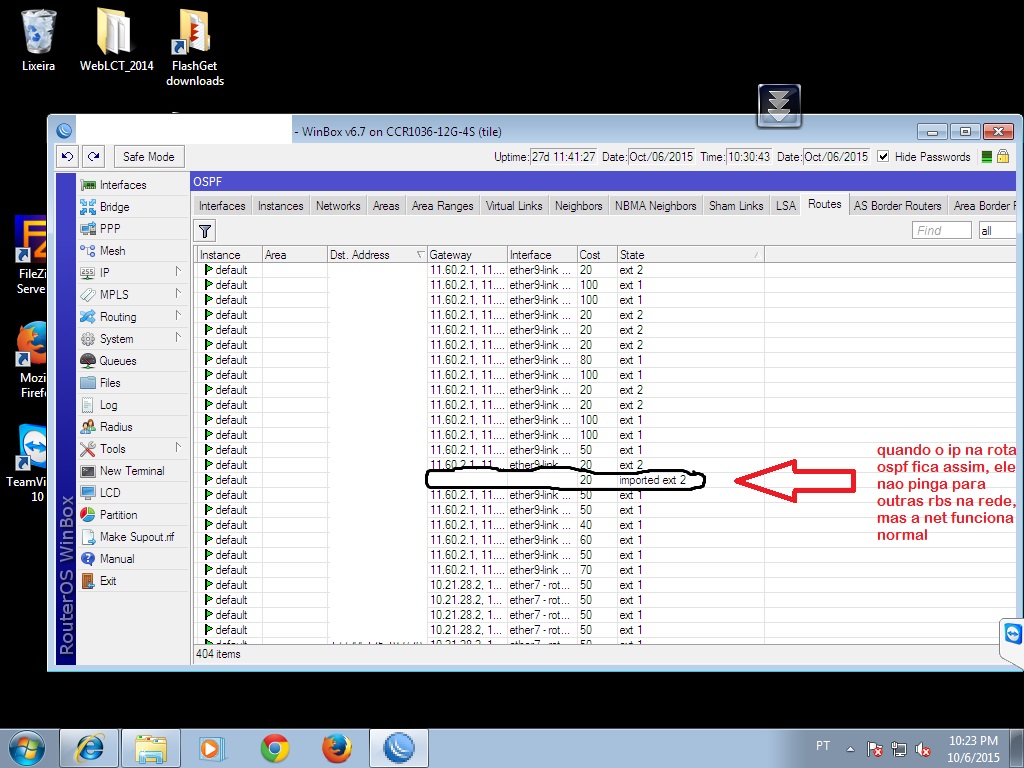This screenshot has height=768, width=1024.
Task: Switch to the Networks tab
Action: pos(338,206)
